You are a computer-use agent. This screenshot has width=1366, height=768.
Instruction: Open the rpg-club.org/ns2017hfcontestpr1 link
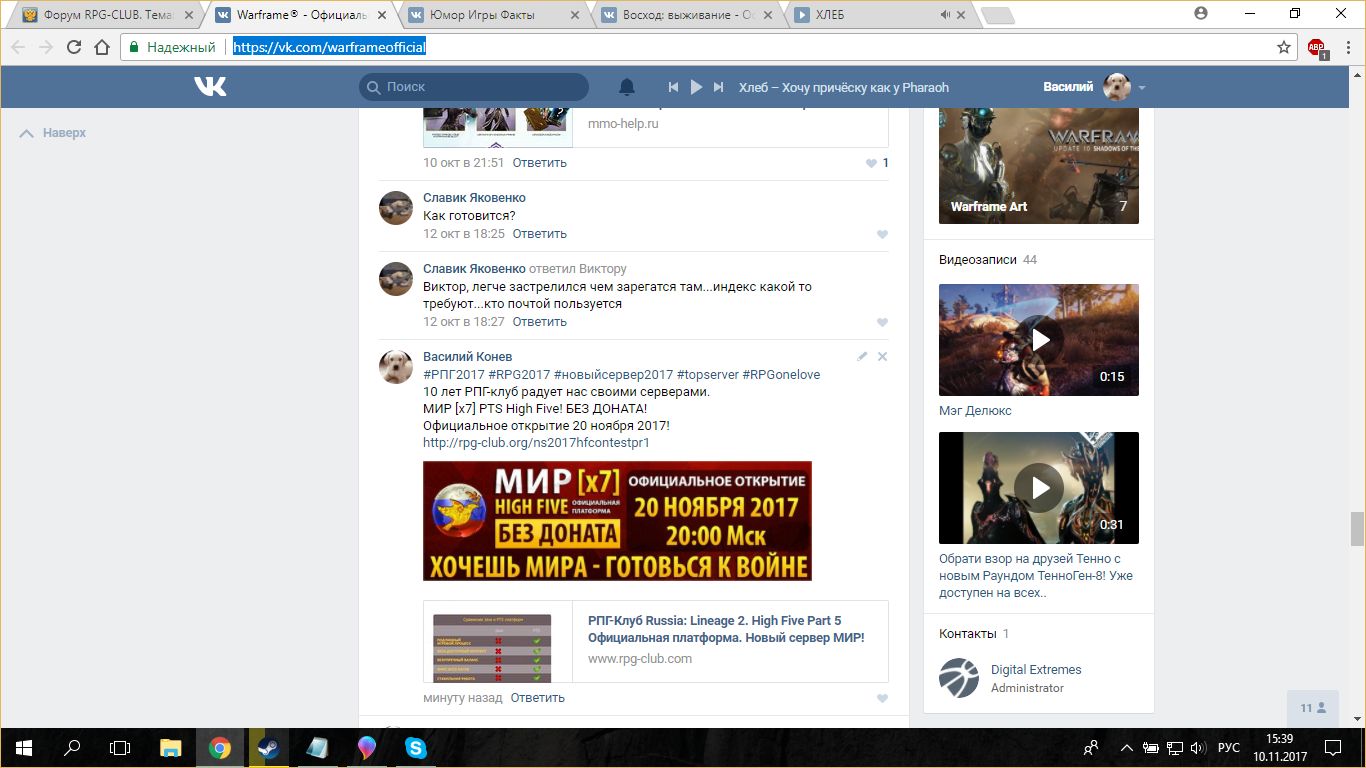point(536,442)
